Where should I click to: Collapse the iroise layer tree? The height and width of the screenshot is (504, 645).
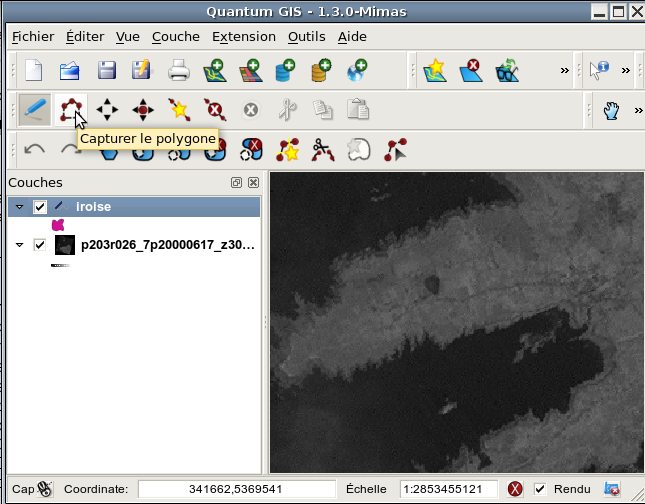[19, 207]
